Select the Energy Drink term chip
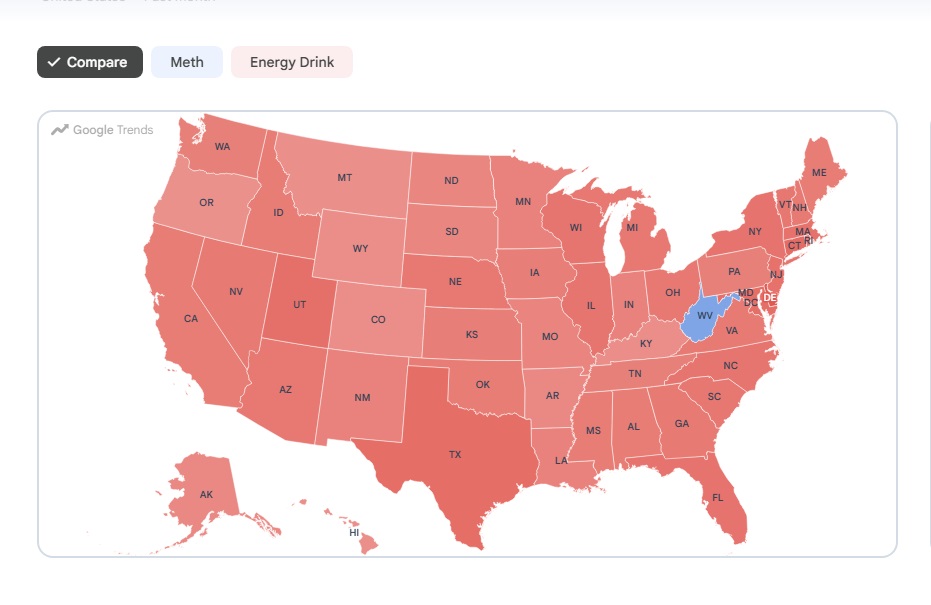The height and width of the screenshot is (605, 931). pos(292,62)
